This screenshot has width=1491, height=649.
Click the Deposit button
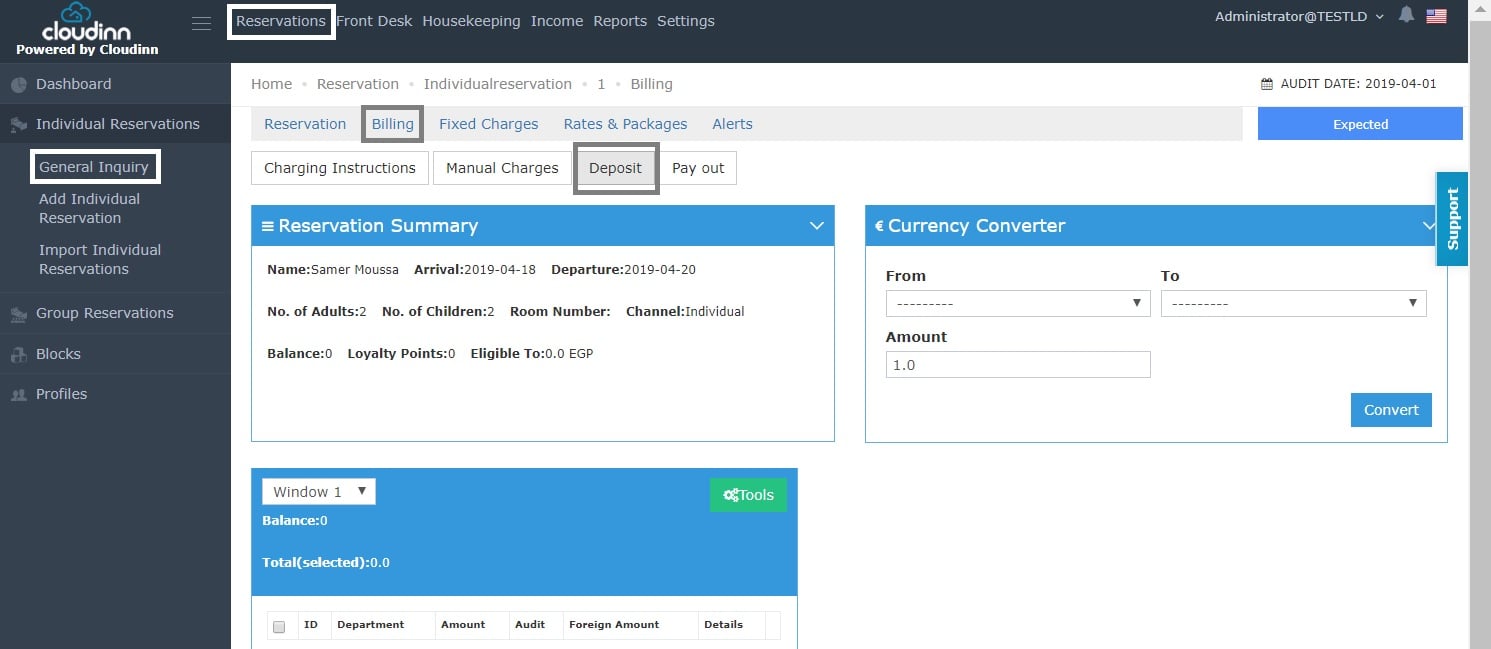click(x=615, y=168)
